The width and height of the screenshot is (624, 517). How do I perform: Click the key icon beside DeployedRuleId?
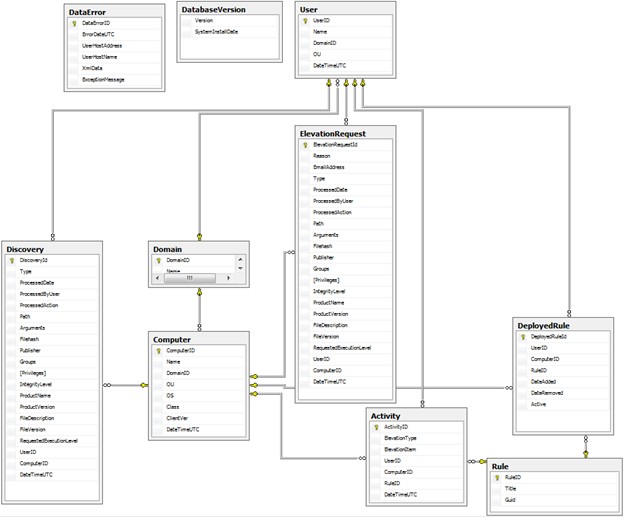[523, 337]
